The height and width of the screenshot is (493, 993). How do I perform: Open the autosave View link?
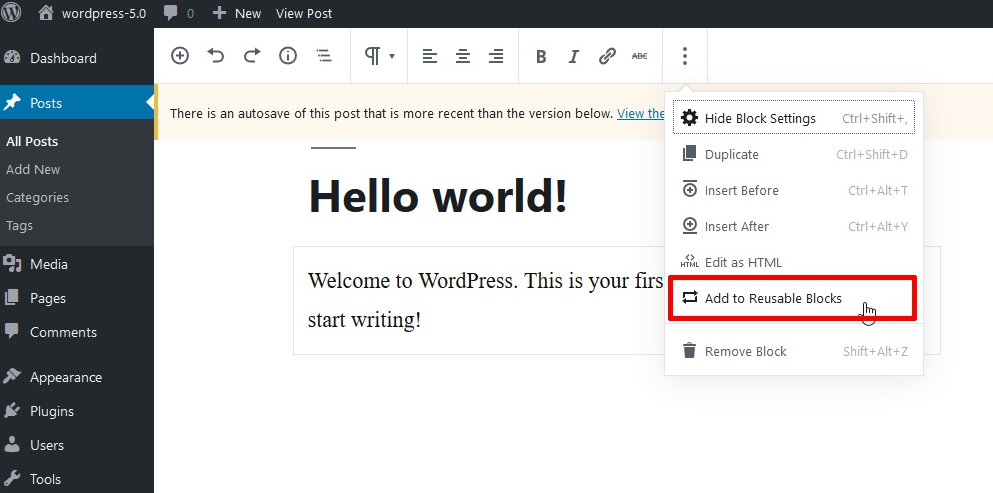tap(640, 113)
